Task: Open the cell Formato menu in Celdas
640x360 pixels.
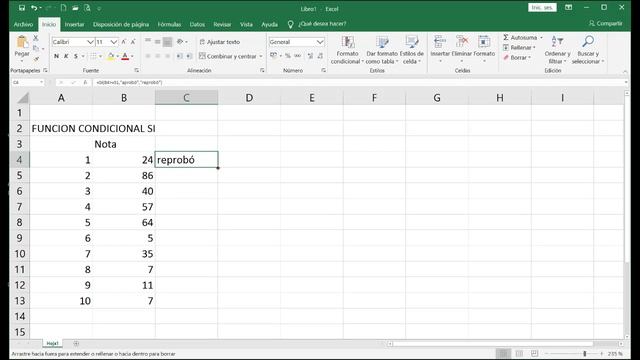Action: click(484, 49)
